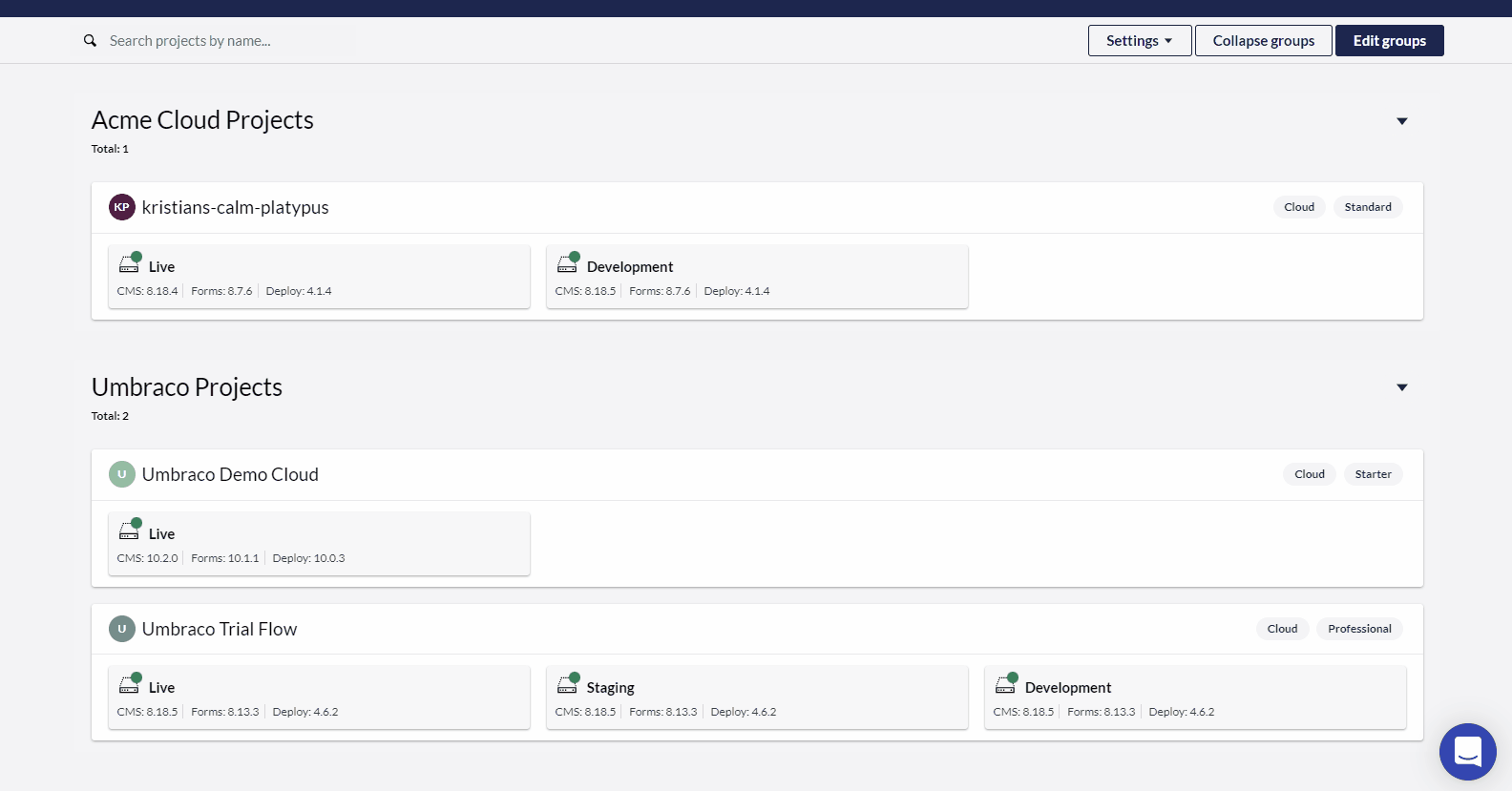Click 'Deploy: 4.6.2' in Trial Flow Development
Image resolution: width=1512 pixels, height=791 pixels.
pyautogui.click(x=1182, y=712)
